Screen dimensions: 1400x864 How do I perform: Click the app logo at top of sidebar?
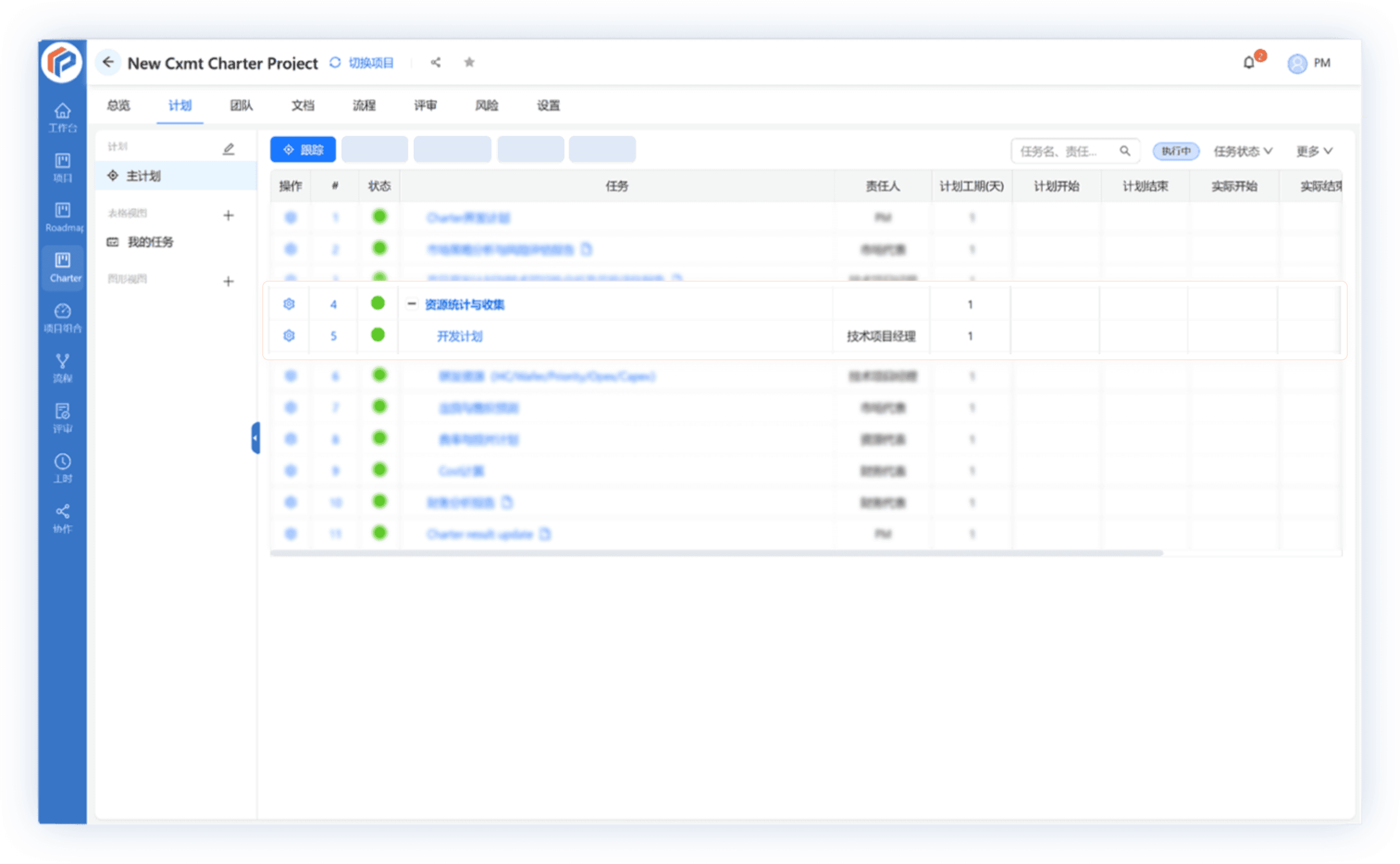pyautogui.click(x=62, y=62)
